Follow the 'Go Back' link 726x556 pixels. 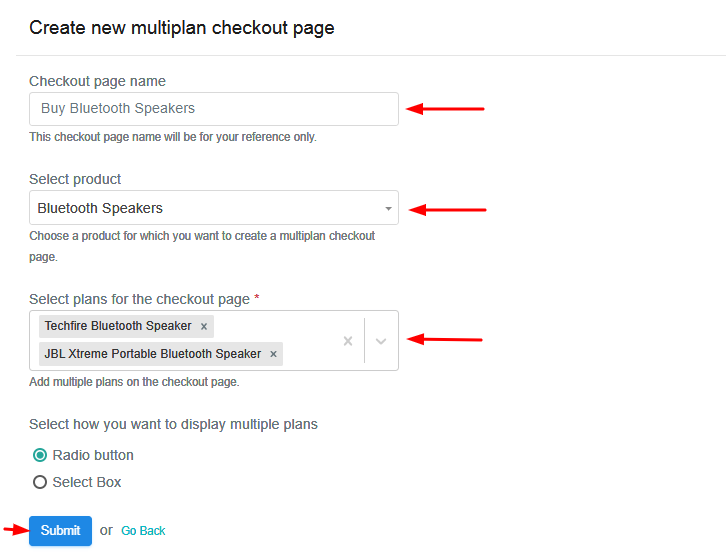(143, 531)
